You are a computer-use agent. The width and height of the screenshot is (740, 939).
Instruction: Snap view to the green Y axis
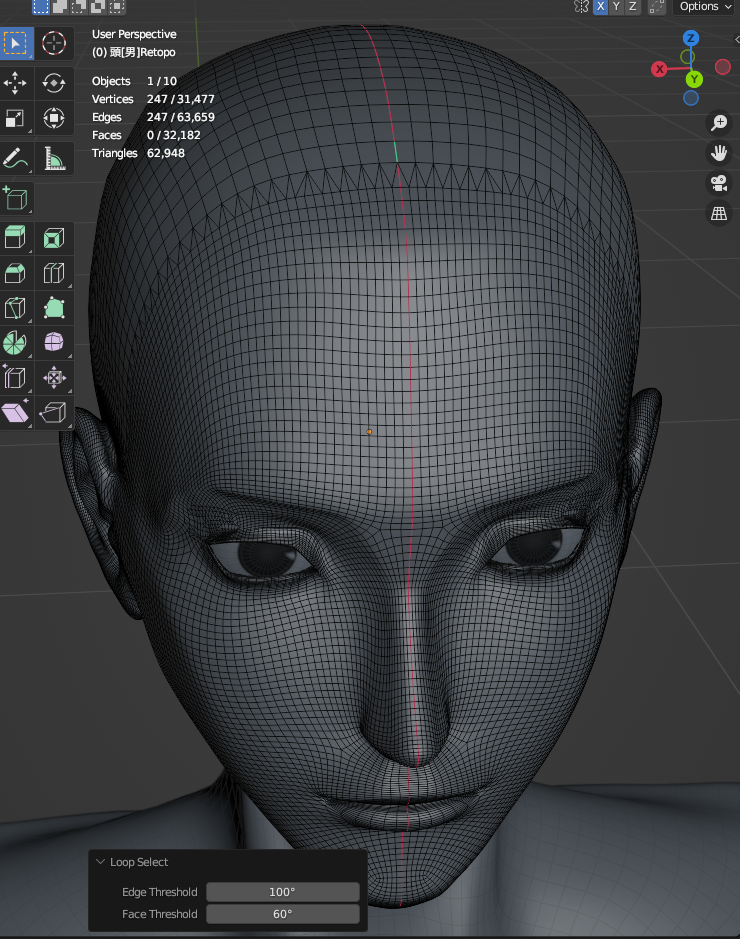tap(694, 79)
